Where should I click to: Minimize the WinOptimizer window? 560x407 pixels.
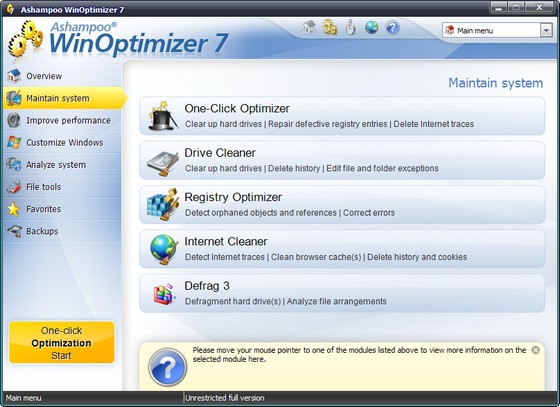pos(499,7)
